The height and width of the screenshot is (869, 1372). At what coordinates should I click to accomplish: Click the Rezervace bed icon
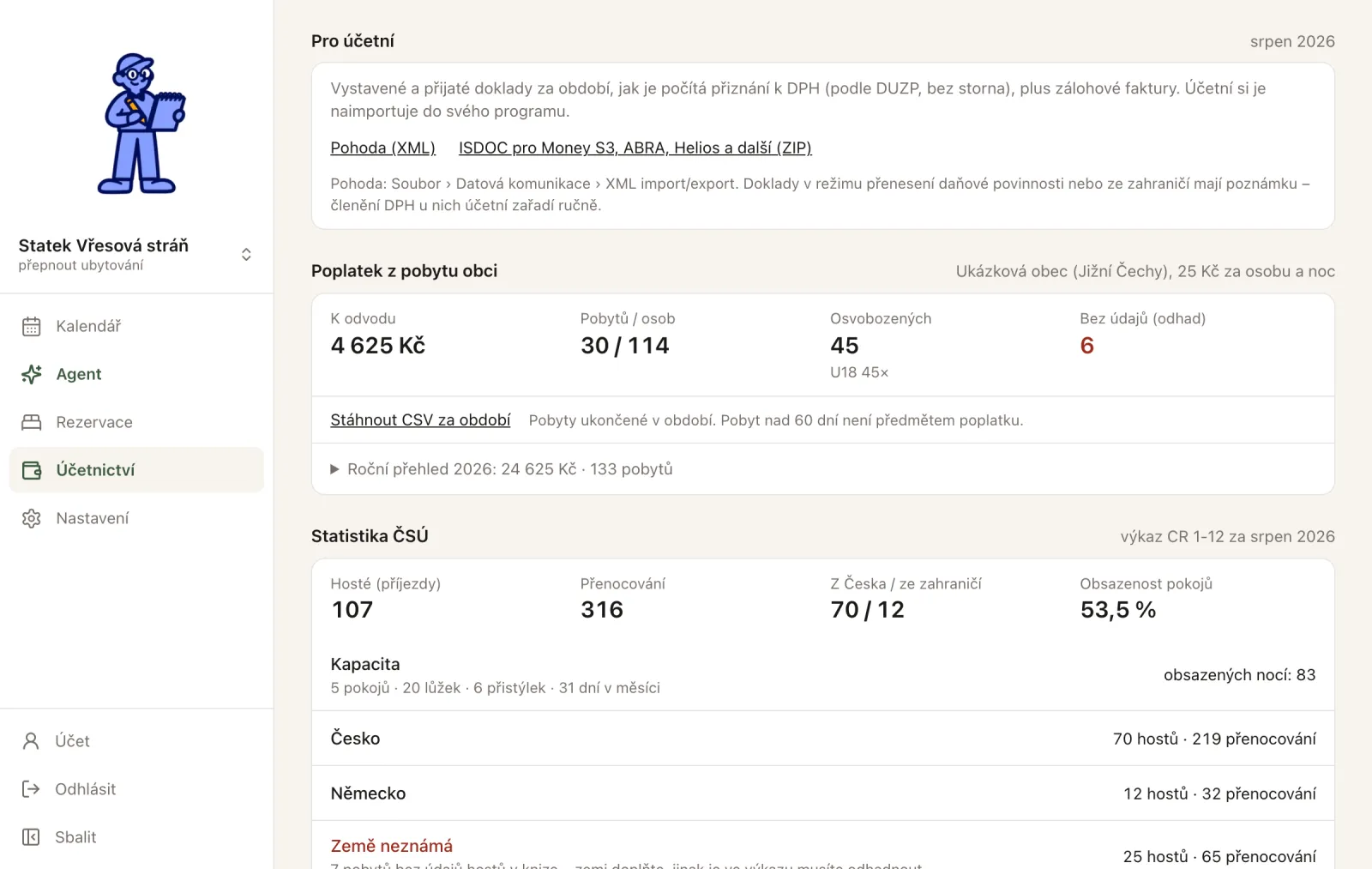(x=32, y=422)
